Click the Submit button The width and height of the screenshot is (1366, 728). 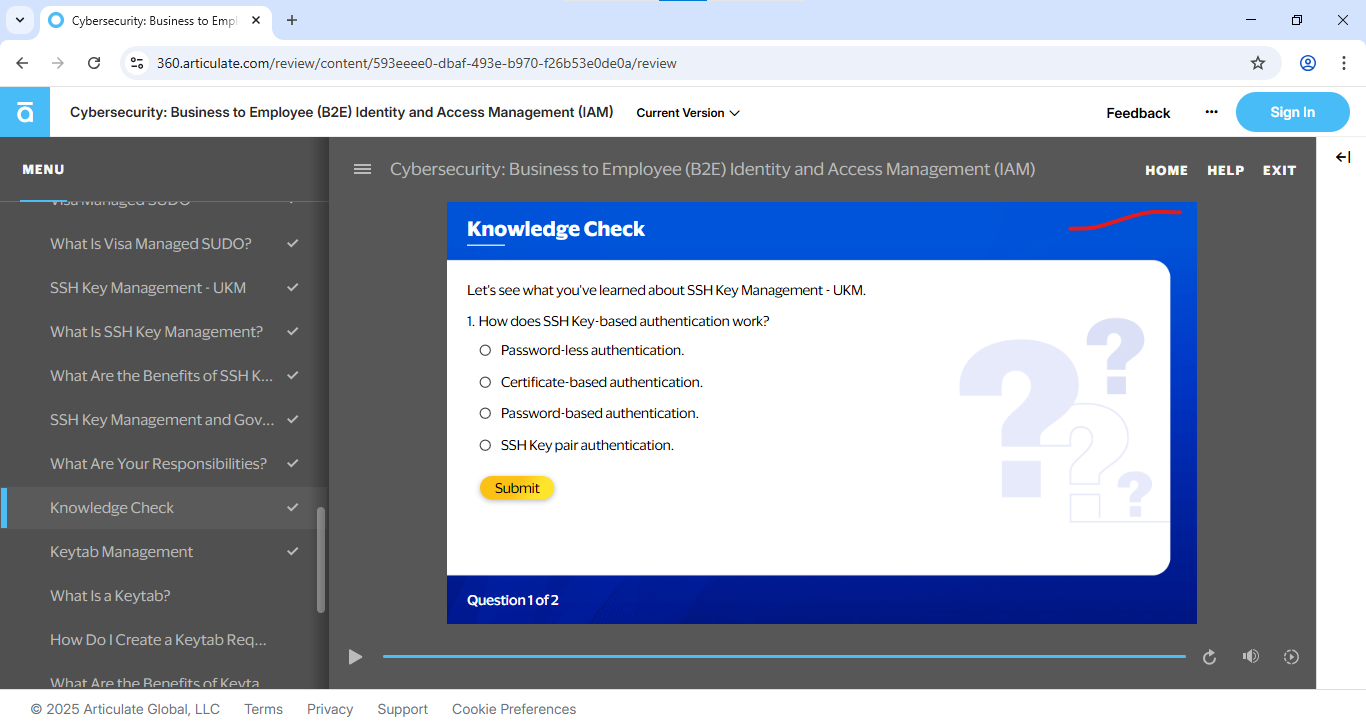tap(517, 488)
